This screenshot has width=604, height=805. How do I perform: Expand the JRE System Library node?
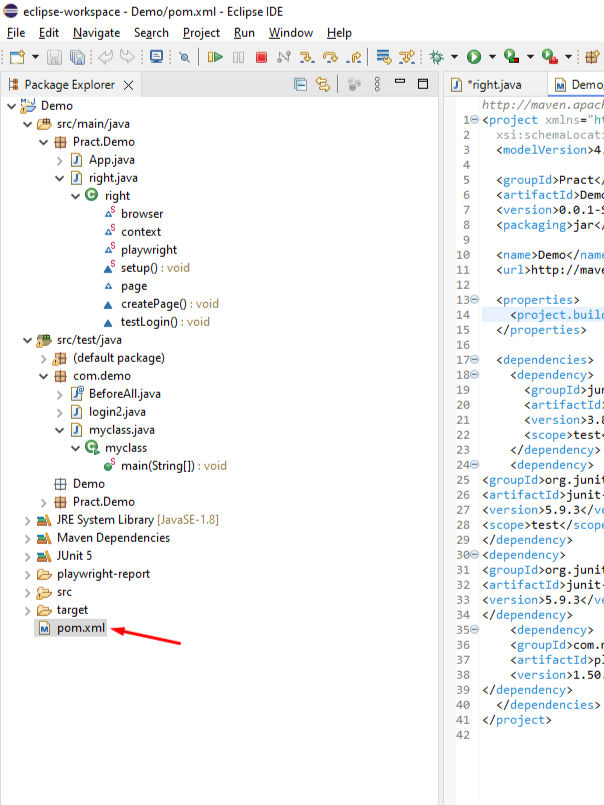pos(27,521)
